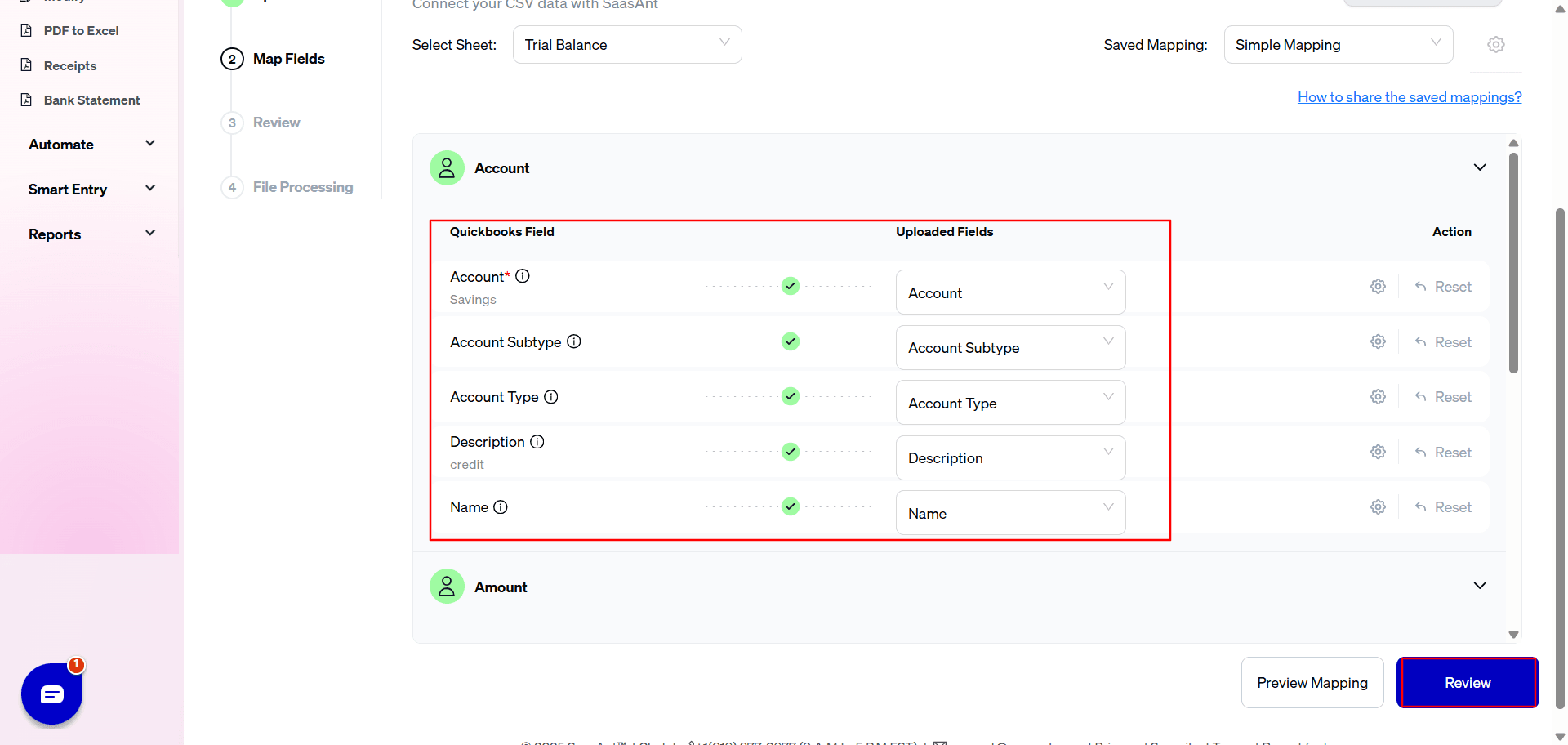Click the page vertical scrollbar
The width and height of the screenshot is (1568, 745).
pos(1560,457)
